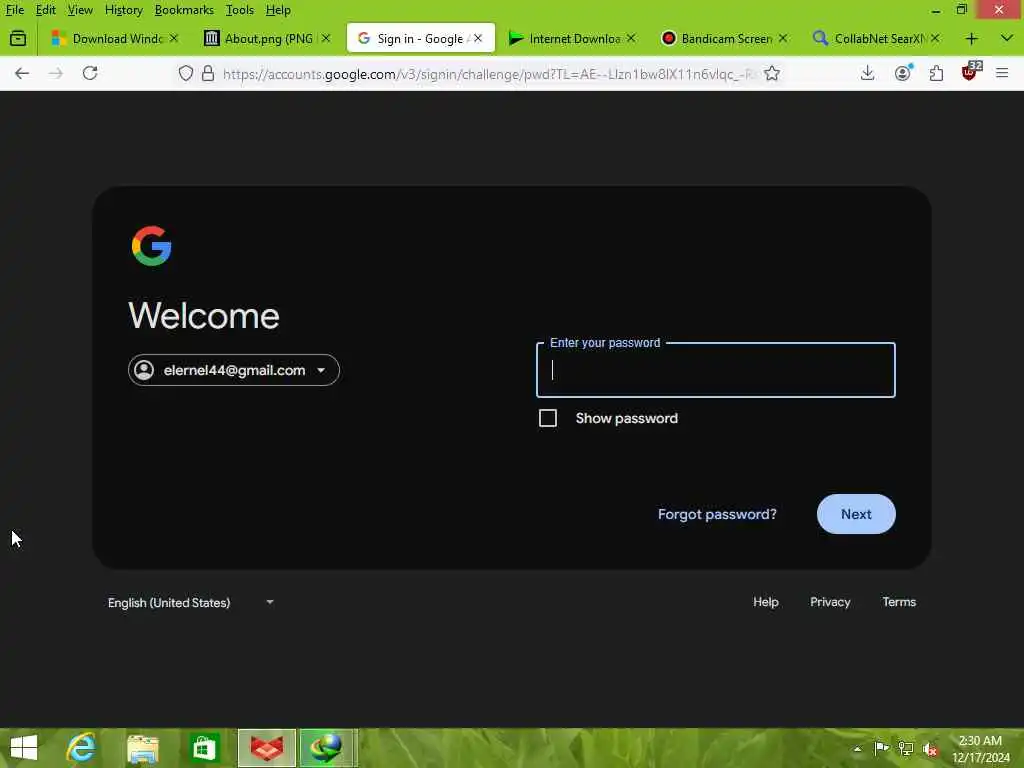This screenshot has height=768, width=1024.
Task: Close the Sign in - Google tab
Action: [x=478, y=39]
